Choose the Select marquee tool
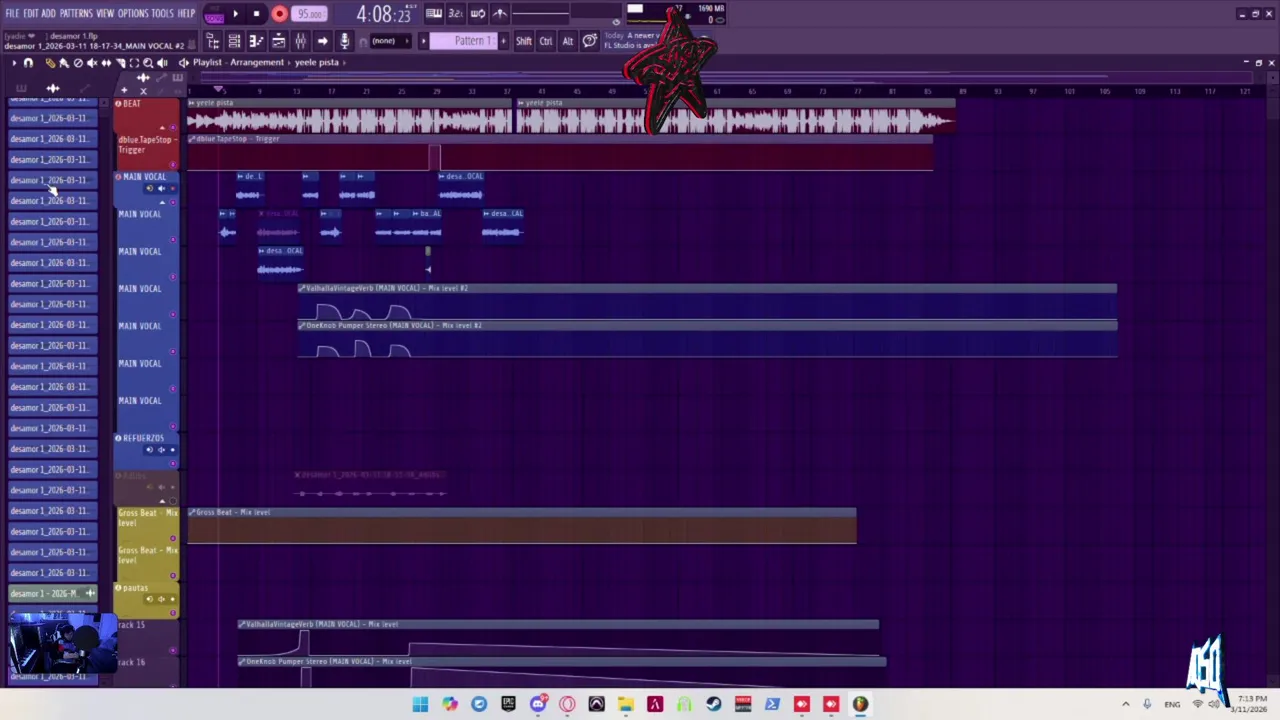The width and height of the screenshot is (1280, 720). 134,63
